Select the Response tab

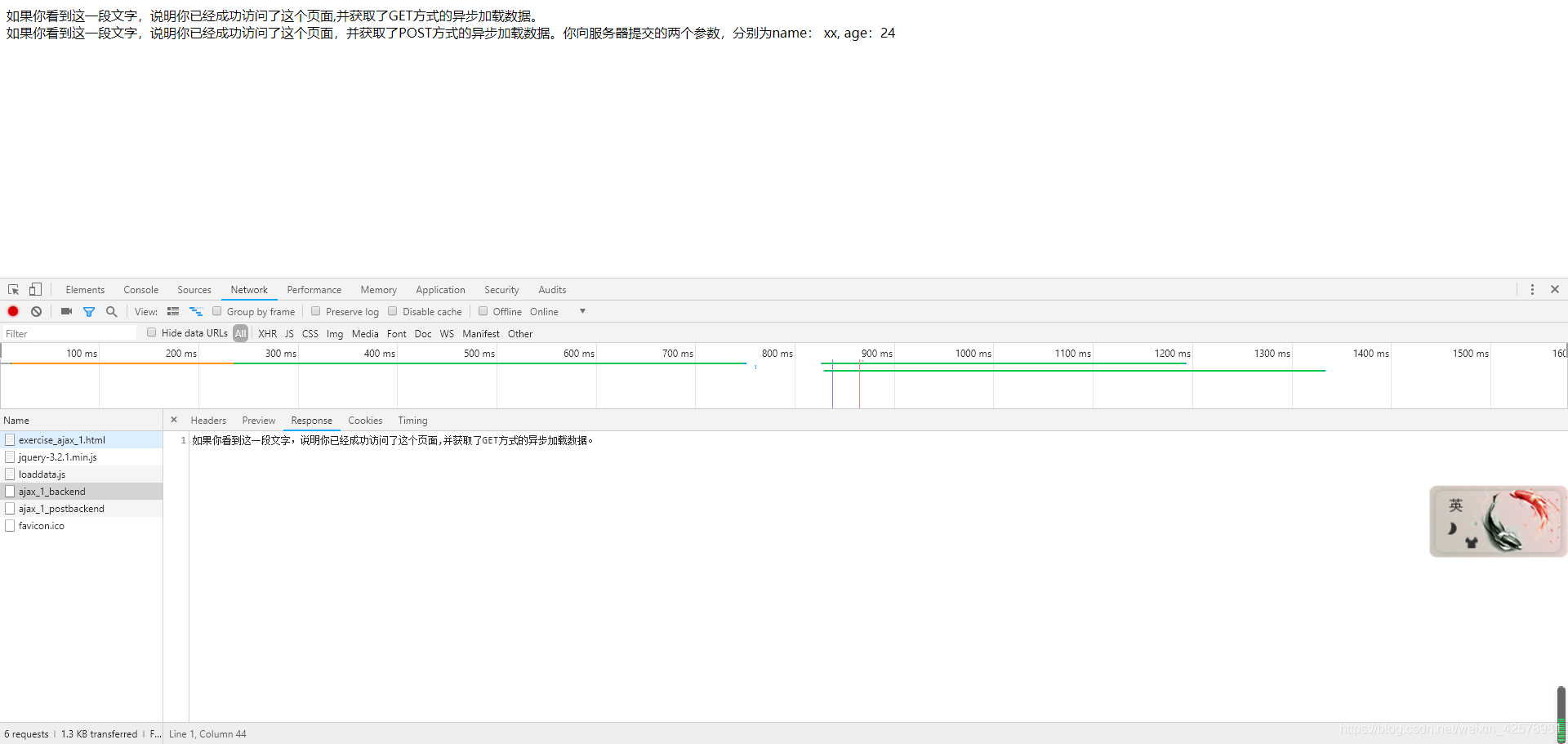312,421
